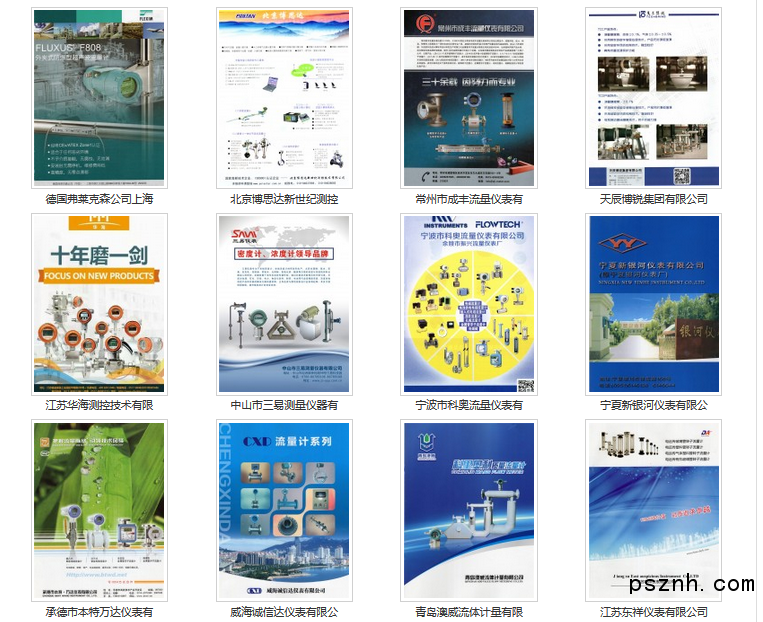Open the FLUXUS F808 brochure thumbnail

pos(100,98)
